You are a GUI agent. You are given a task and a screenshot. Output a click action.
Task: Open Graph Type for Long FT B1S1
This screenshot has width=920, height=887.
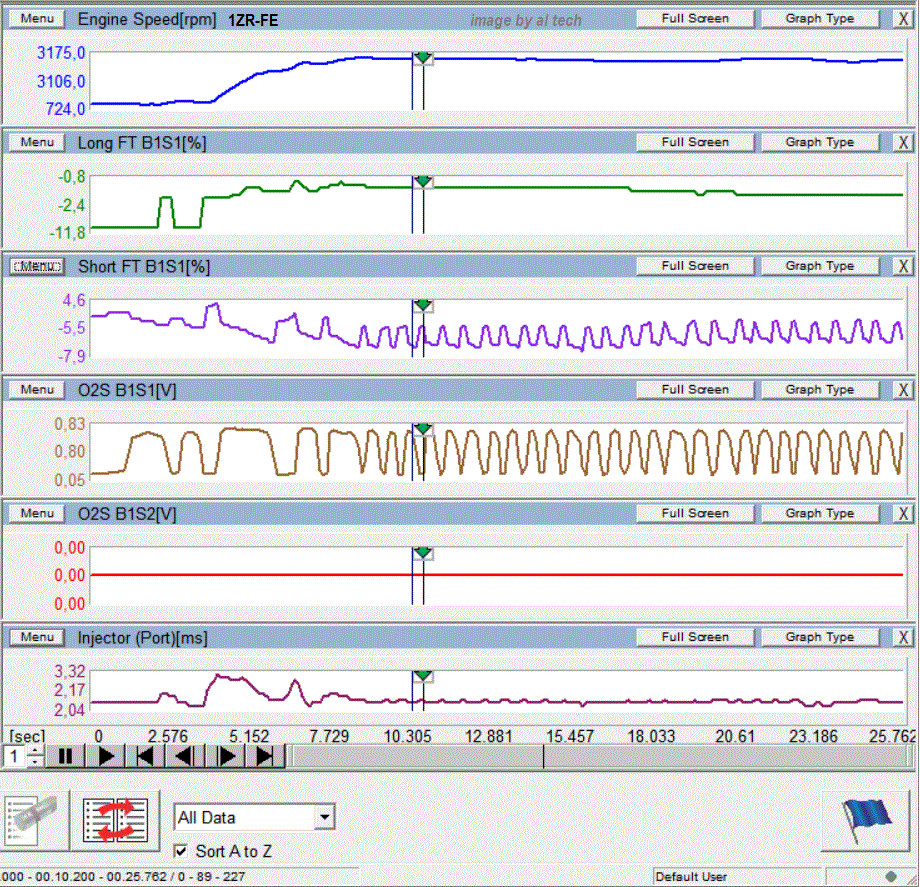pos(819,142)
